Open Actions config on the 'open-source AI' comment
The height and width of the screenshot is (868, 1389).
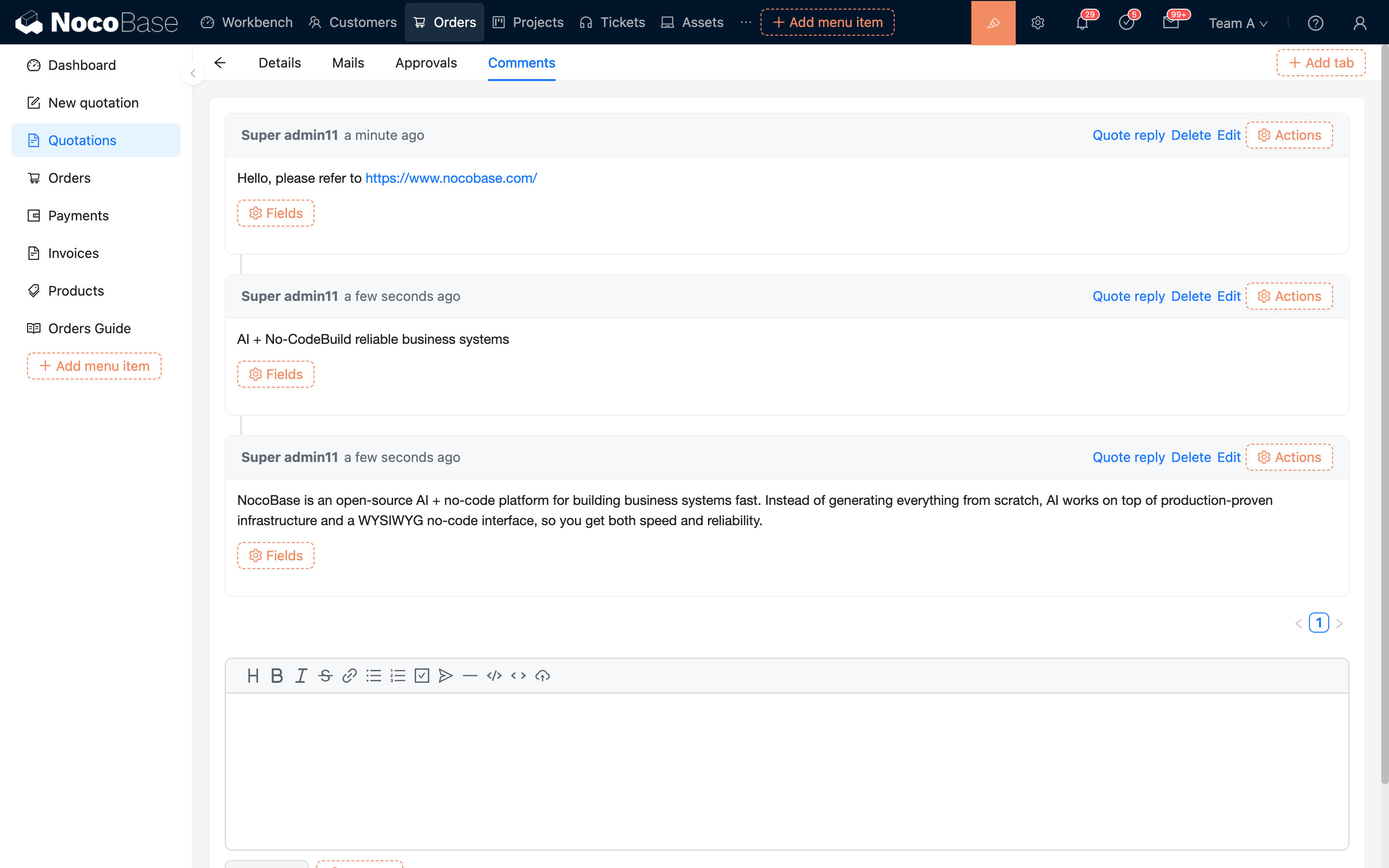[1289, 457]
